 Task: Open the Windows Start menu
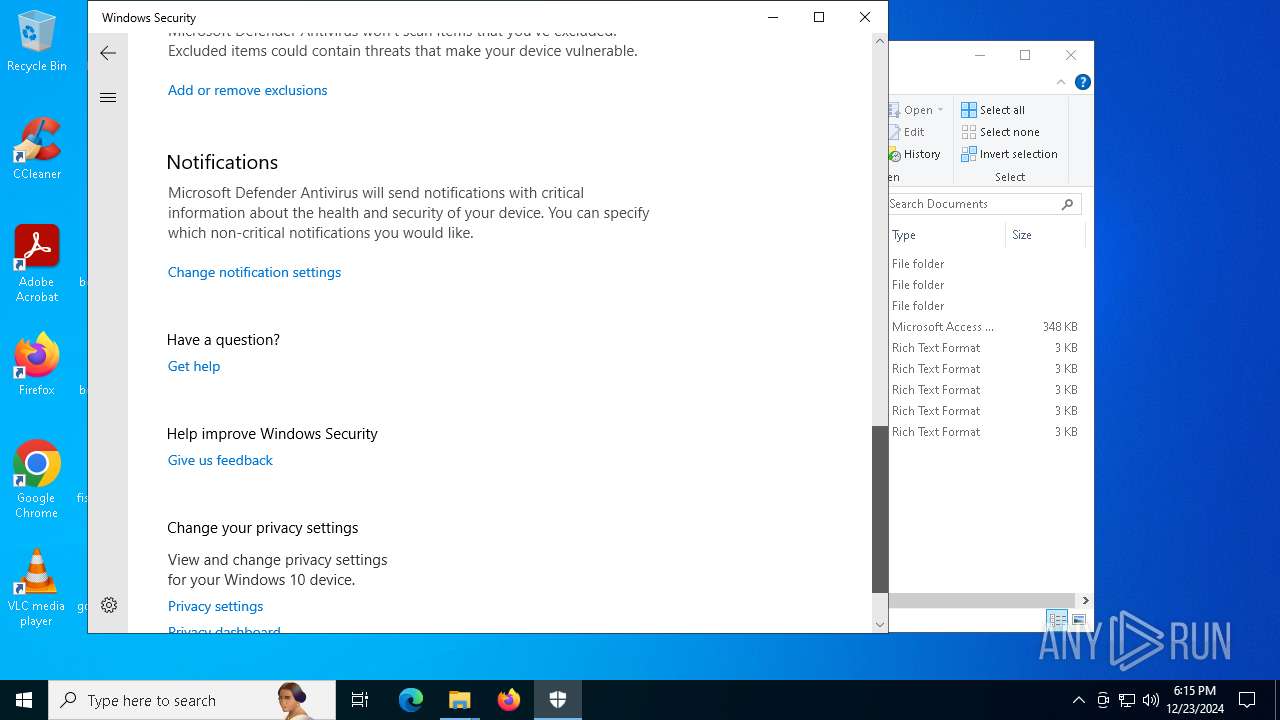point(24,700)
